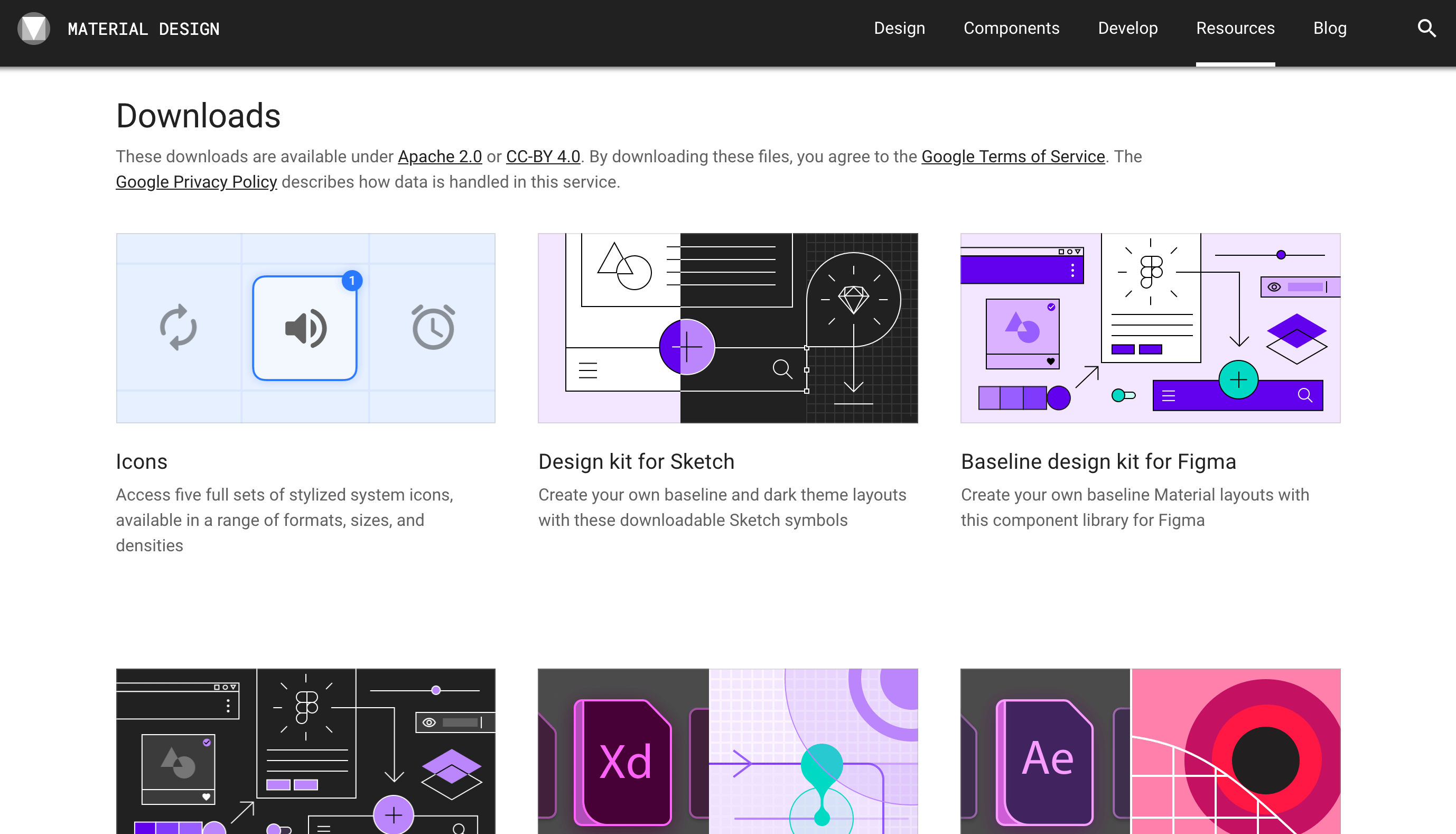Screen dimensions: 1456x834
Task: Open the dark Figma kit thumbnail
Action: coord(305,750)
